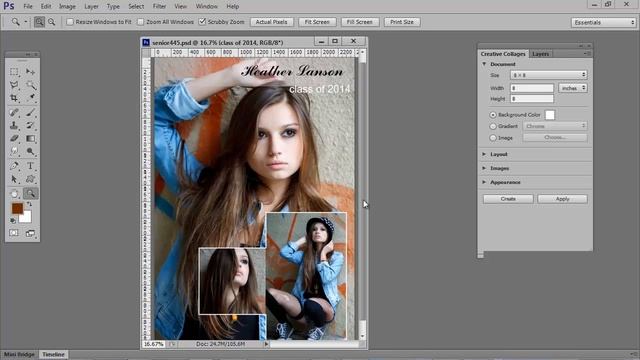The height and width of the screenshot is (360, 640).
Task: Select the Blur tool
Action: pos(14,151)
